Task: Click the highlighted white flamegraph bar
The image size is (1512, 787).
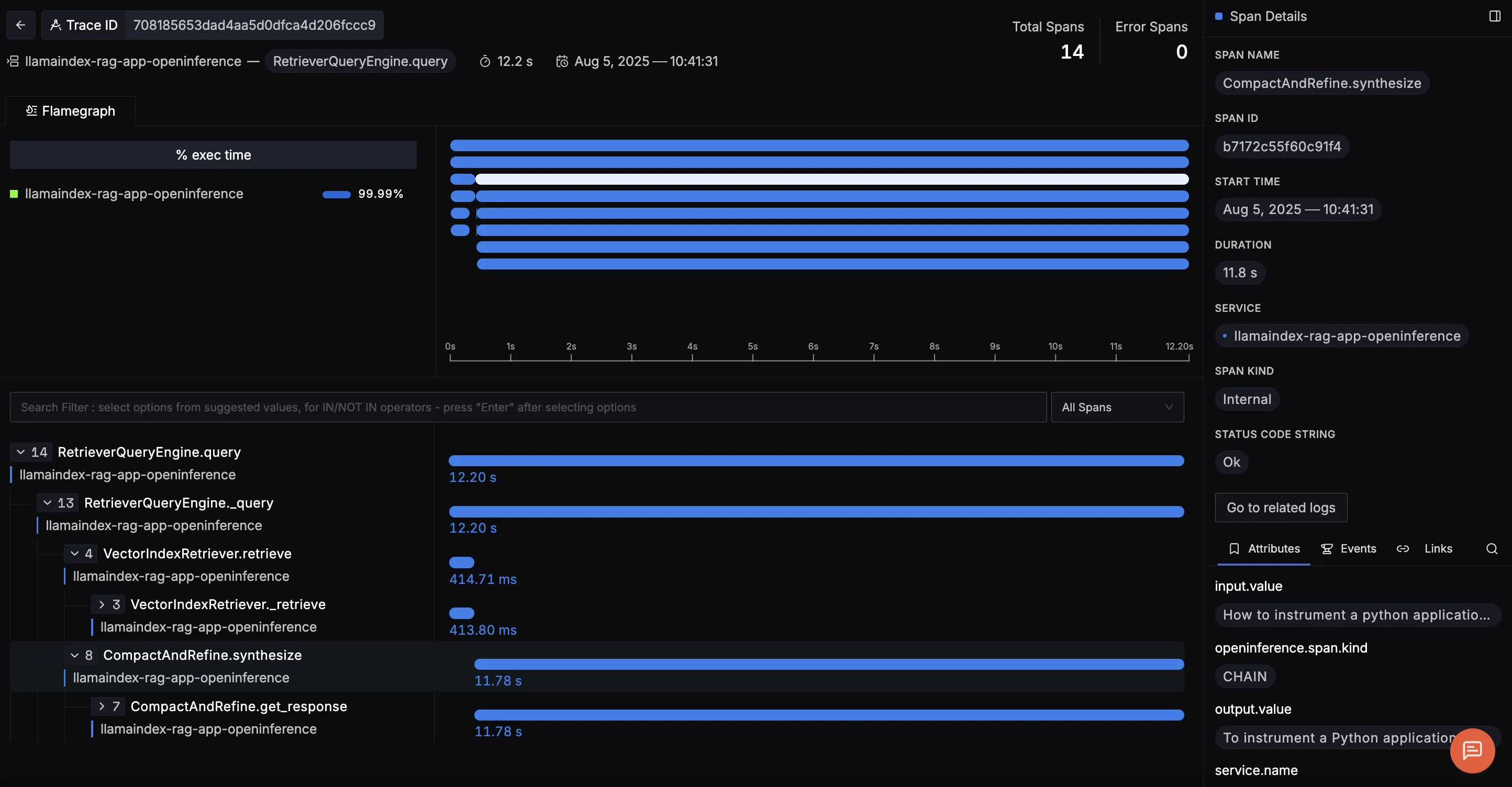Action: (832, 179)
